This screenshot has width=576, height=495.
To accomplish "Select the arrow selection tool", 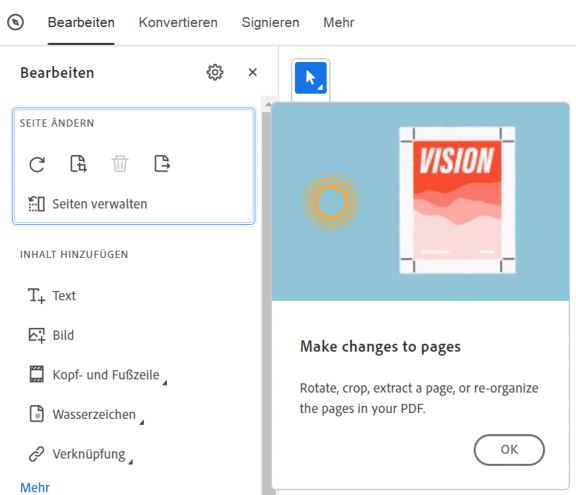I will [x=310, y=78].
